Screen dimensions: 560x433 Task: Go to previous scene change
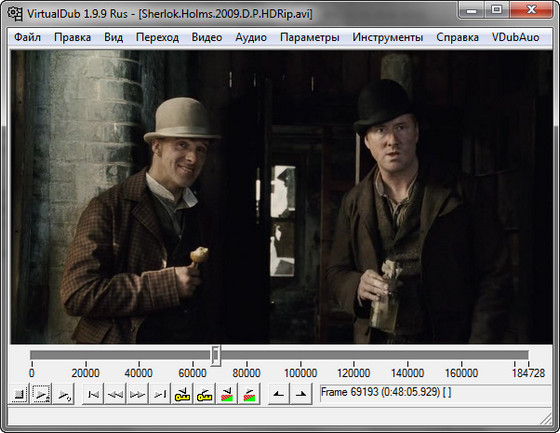pyautogui.click(x=226, y=394)
